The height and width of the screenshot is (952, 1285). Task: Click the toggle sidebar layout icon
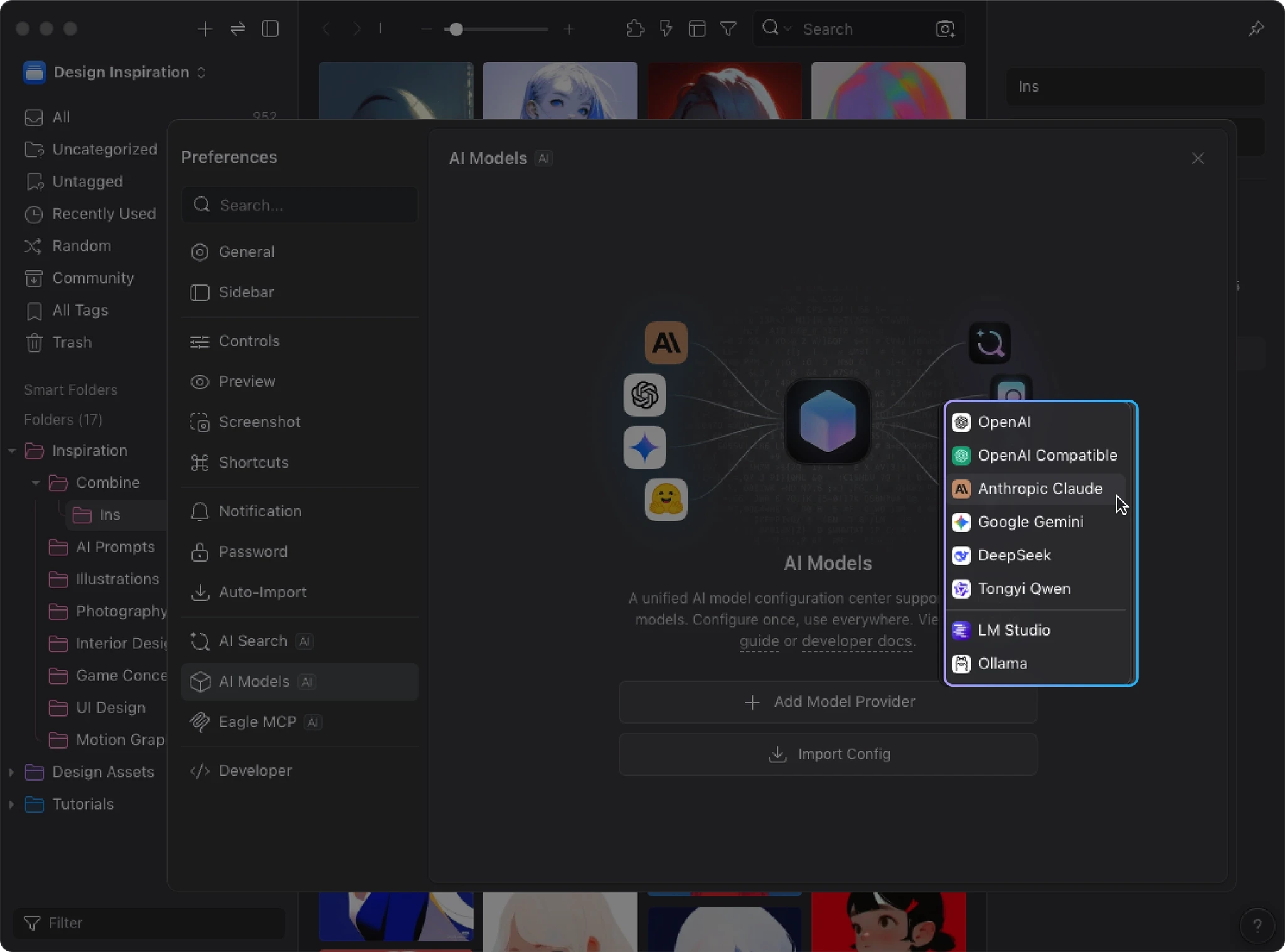270,29
